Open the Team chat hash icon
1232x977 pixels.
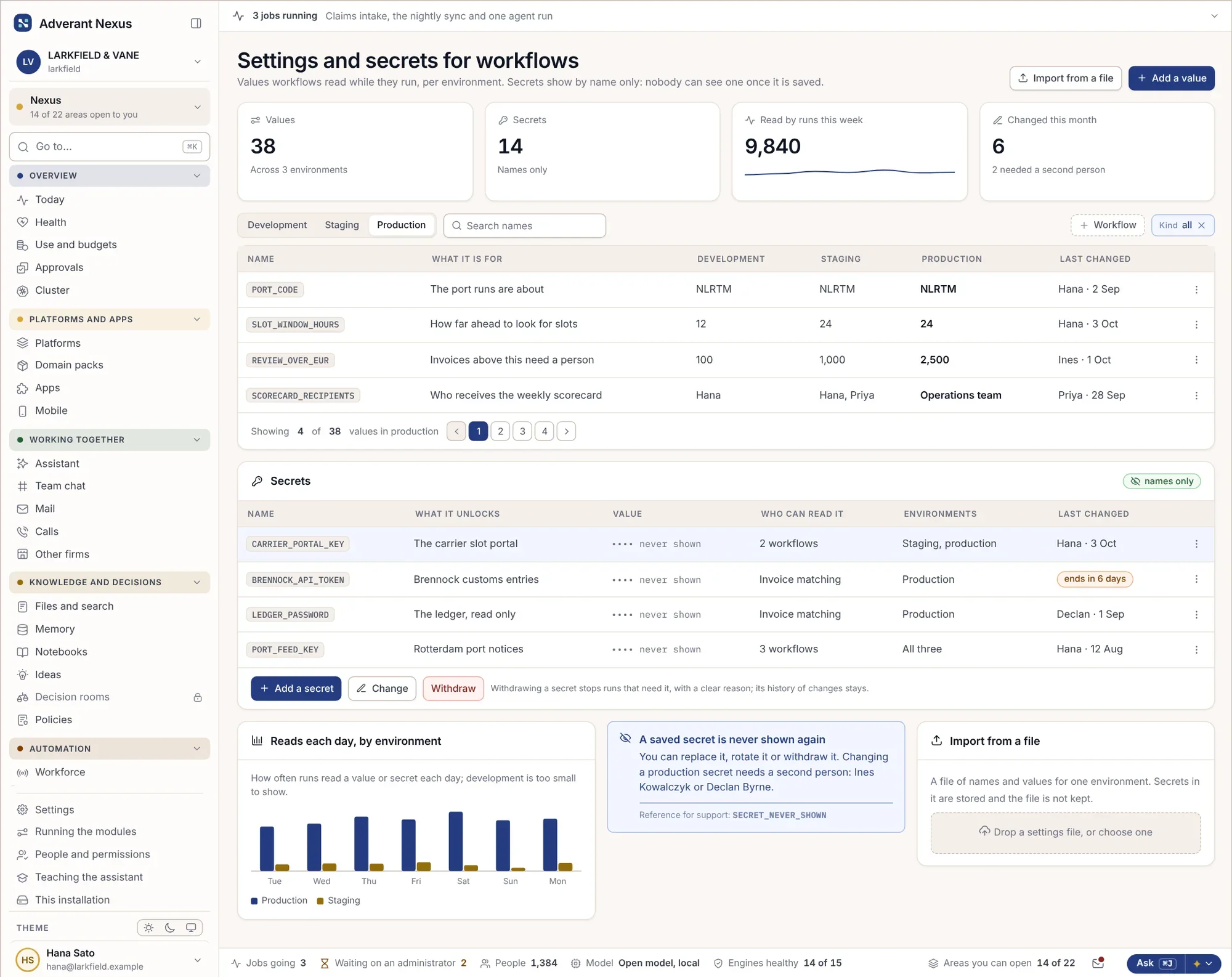[23, 486]
